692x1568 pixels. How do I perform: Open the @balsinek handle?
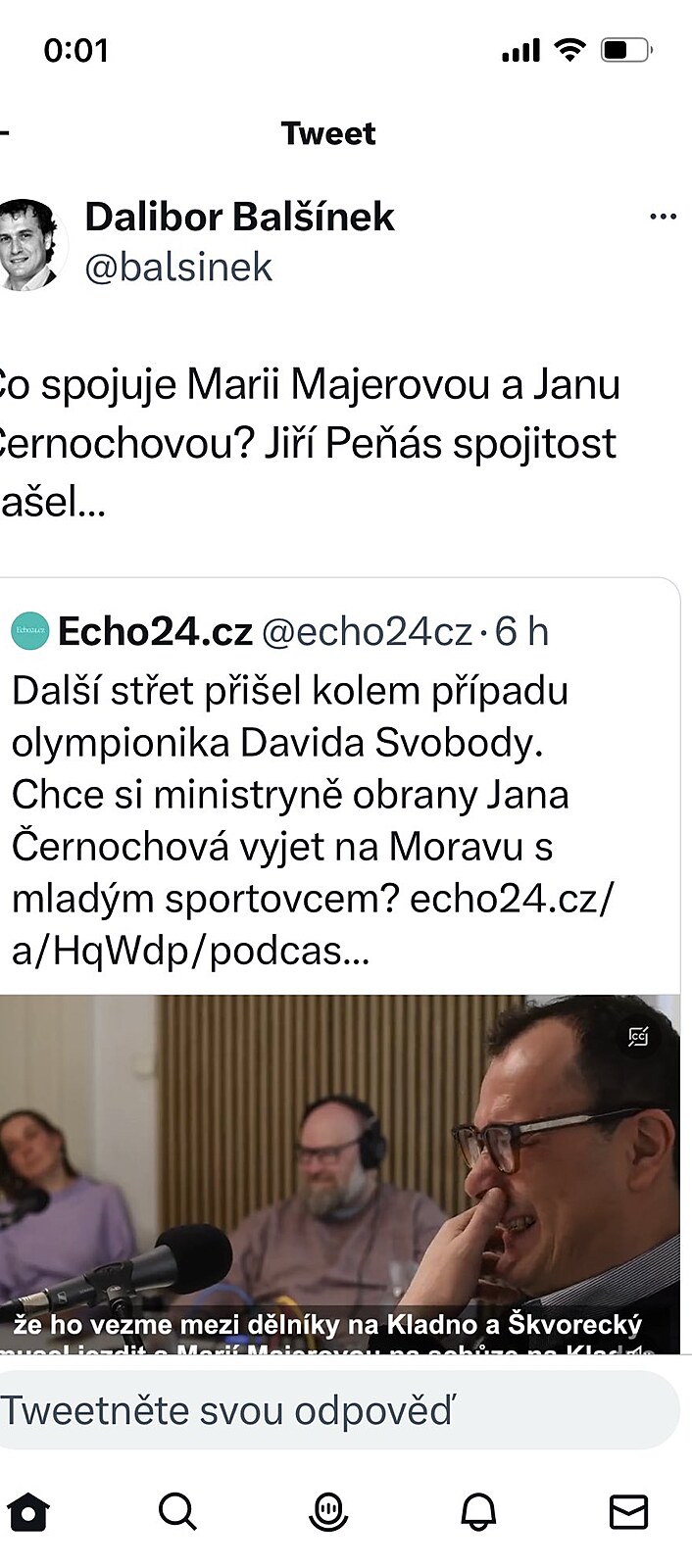tap(178, 267)
